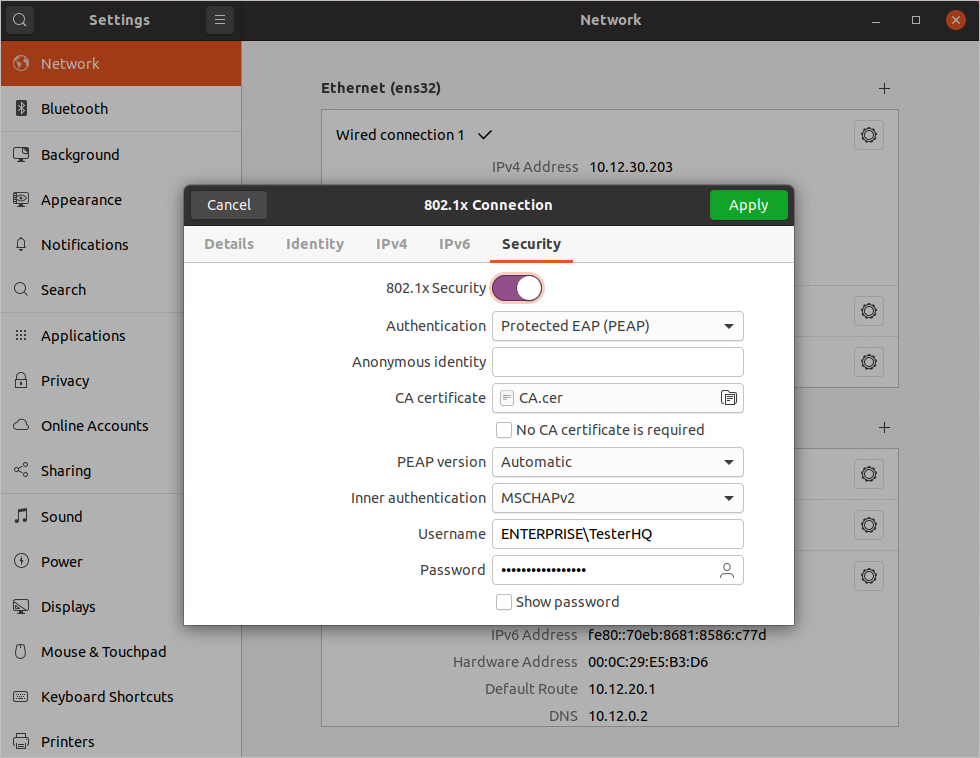
Task: Click the search icon in Settings header
Action: 20,20
